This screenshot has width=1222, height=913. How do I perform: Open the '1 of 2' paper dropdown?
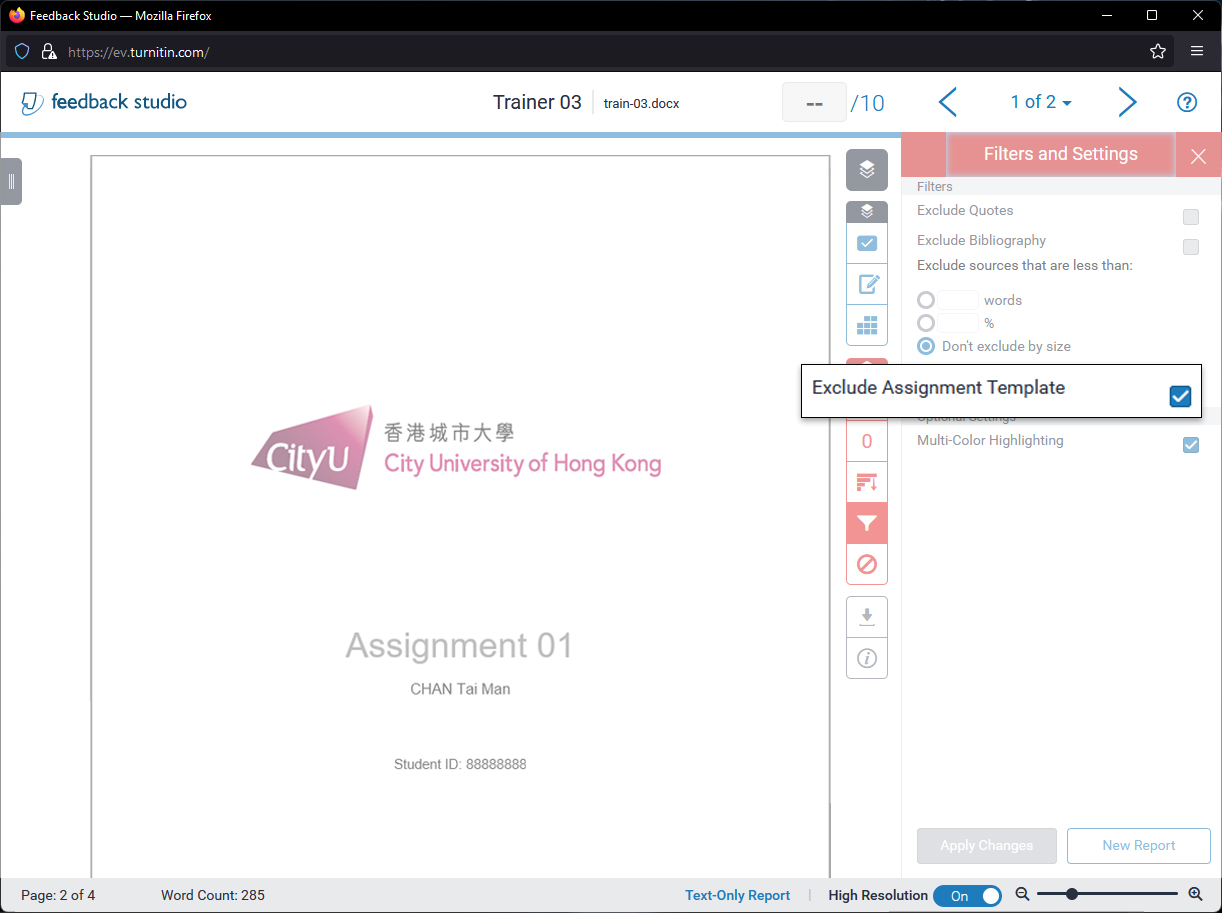click(x=1041, y=102)
